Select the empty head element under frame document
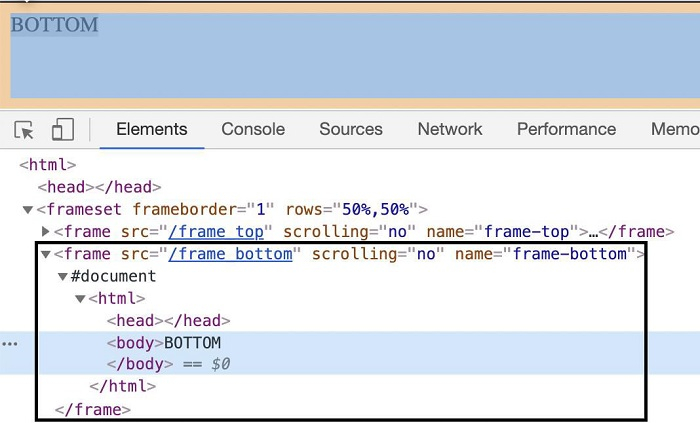This screenshot has width=700, height=423. coord(168,321)
